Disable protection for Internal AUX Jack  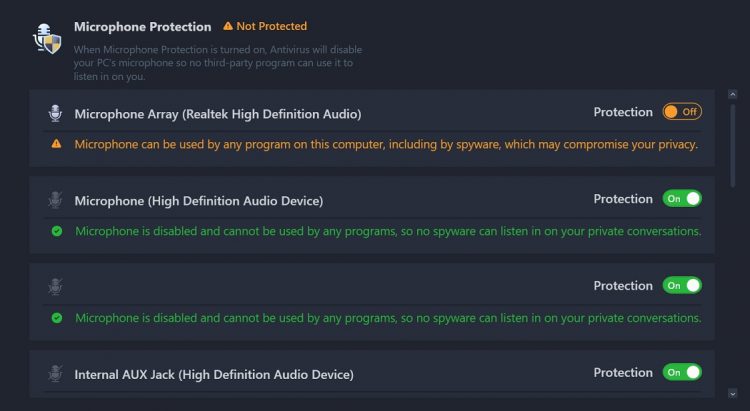(x=682, y=373)
